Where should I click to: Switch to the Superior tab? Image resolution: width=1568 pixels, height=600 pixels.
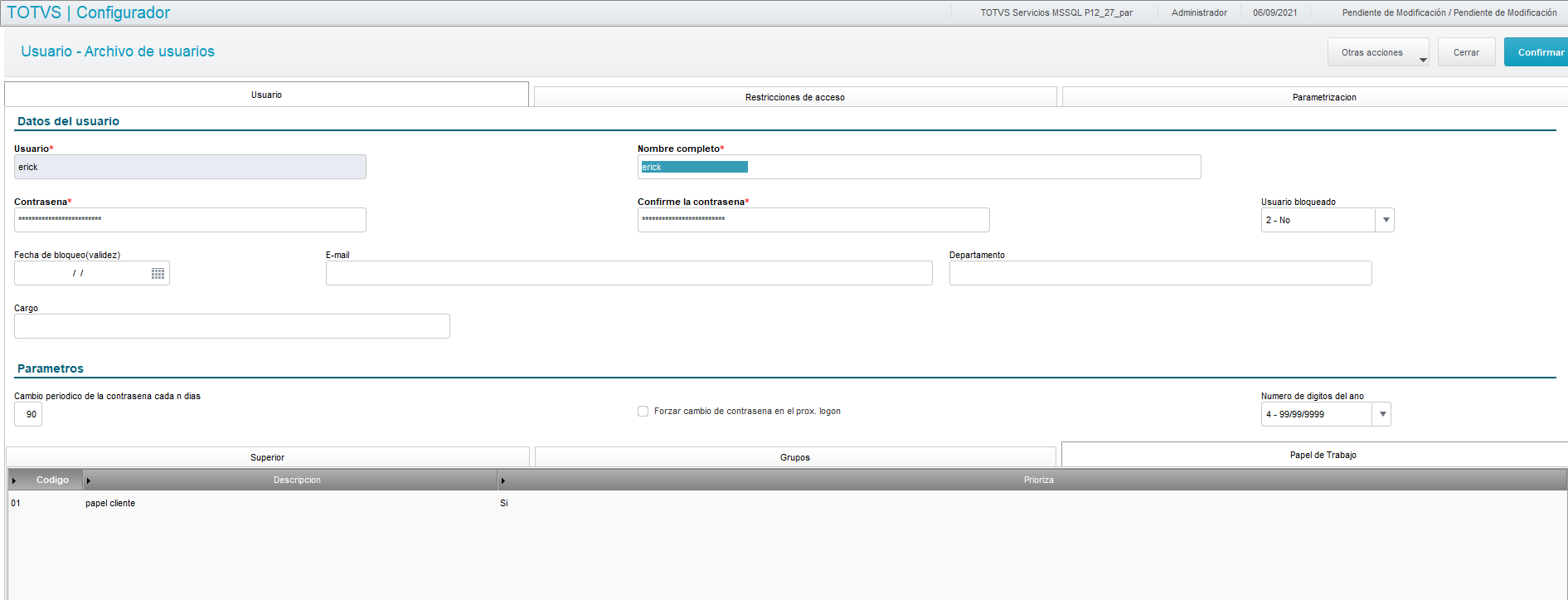point(267,457)
